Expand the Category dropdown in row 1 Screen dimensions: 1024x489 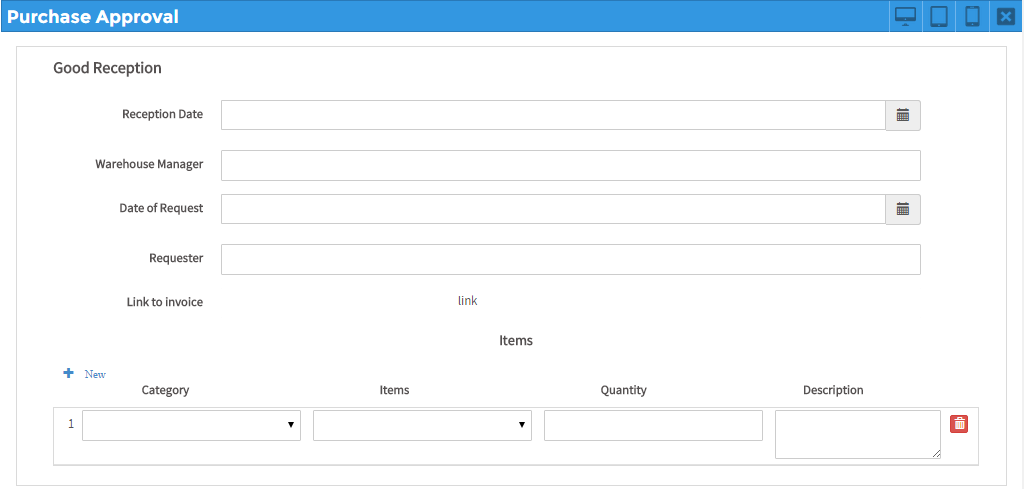coord(191,425)
